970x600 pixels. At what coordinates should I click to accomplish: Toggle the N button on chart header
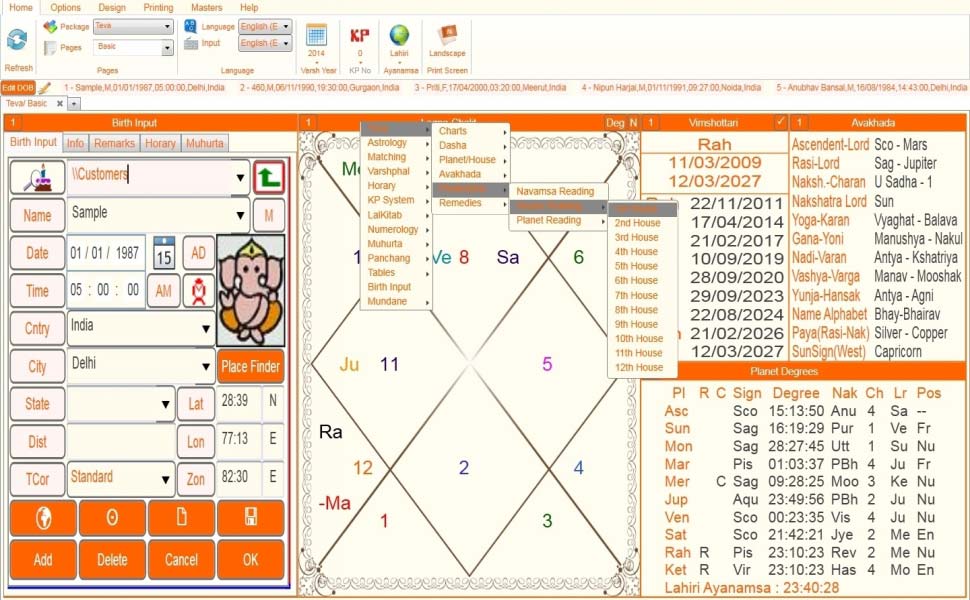(633, 122)
